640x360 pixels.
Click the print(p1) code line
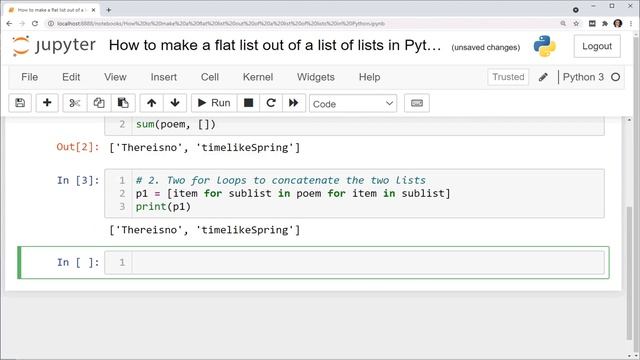[163, 207]
